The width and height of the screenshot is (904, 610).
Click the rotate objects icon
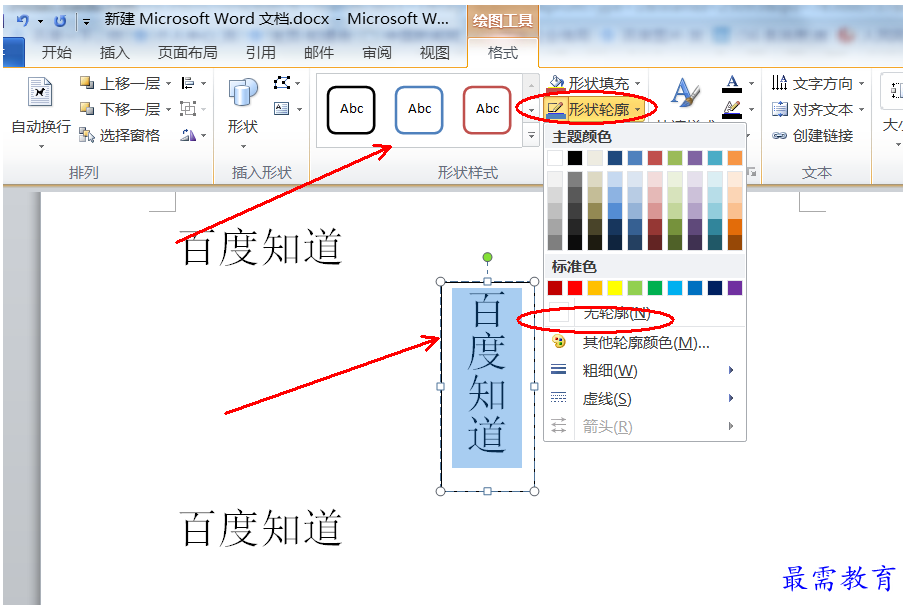coord(189,135)
